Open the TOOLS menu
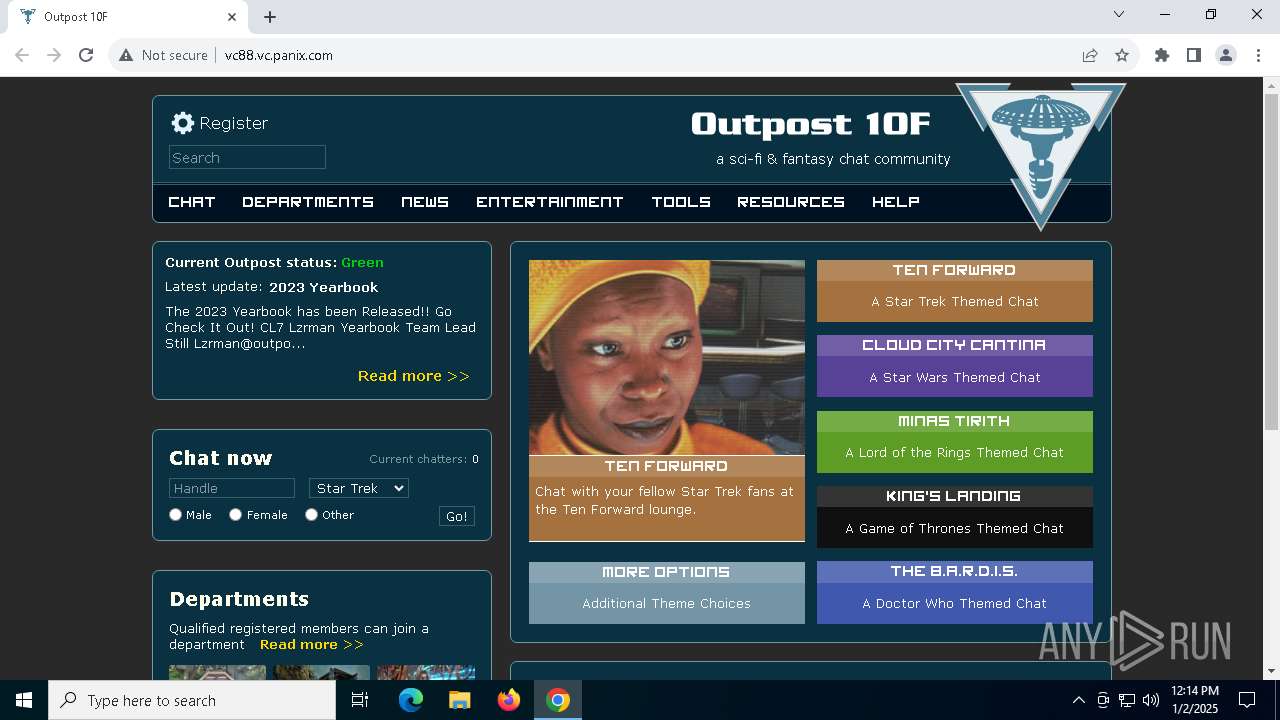Image resolution: width=1280 pixels, height=720 pixels. [x=681, y=202]
